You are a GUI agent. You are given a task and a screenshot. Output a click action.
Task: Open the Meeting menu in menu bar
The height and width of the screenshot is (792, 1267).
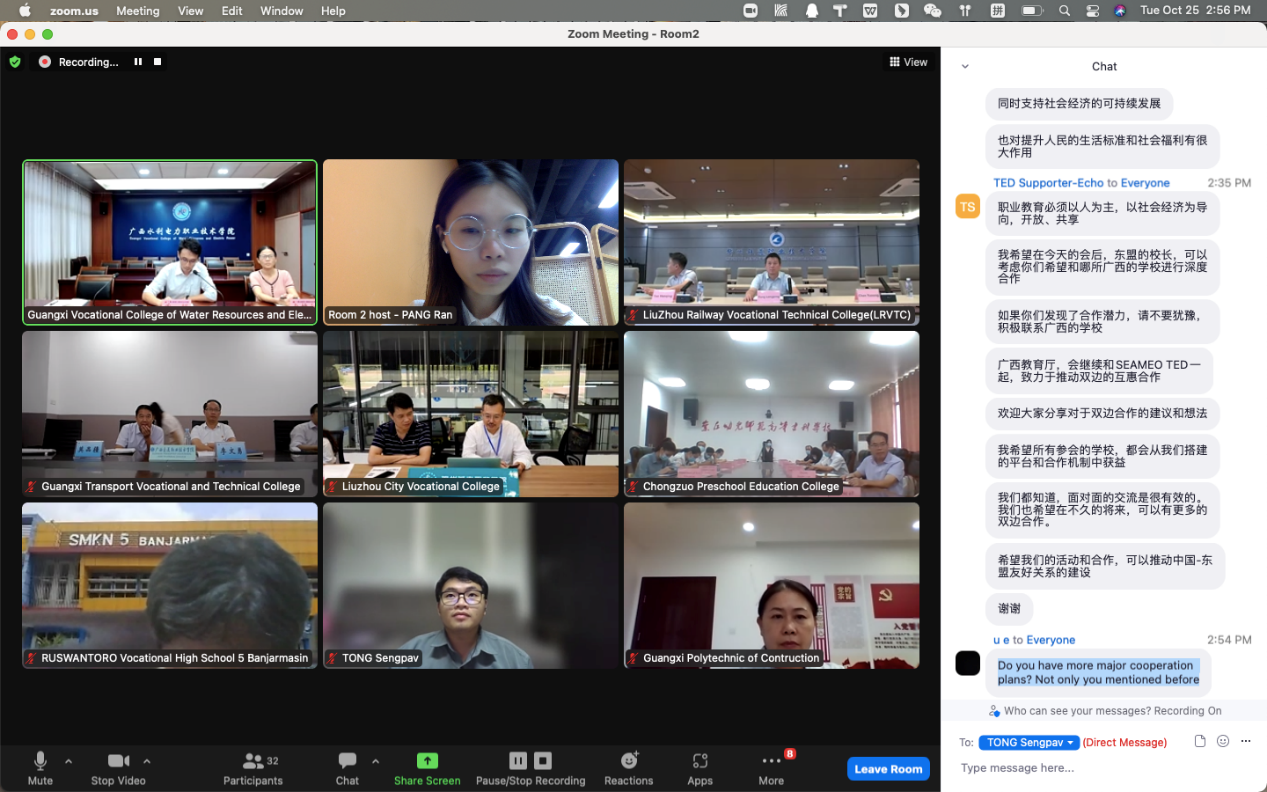pos(137,11)
